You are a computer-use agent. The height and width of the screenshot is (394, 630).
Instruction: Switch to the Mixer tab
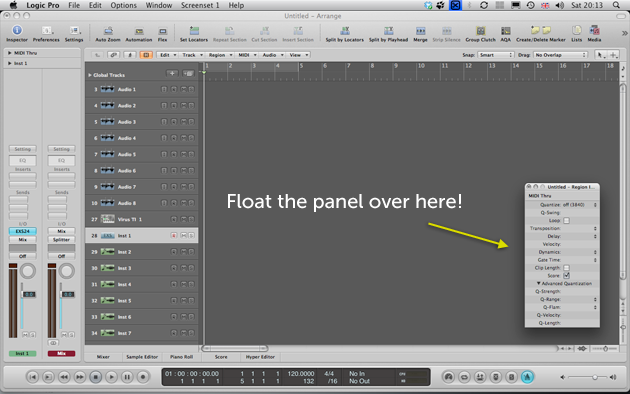click(x=103, y=357)
